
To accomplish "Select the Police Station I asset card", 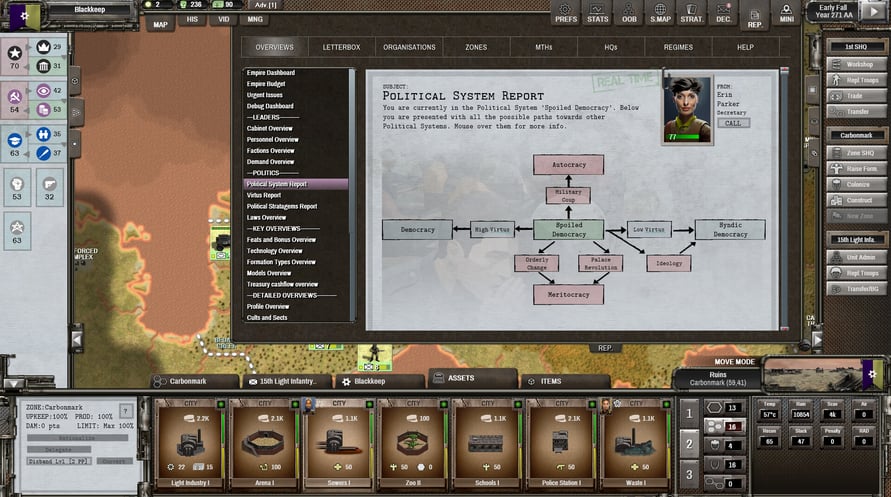I will pyautogui.click(x=560, y=443).
